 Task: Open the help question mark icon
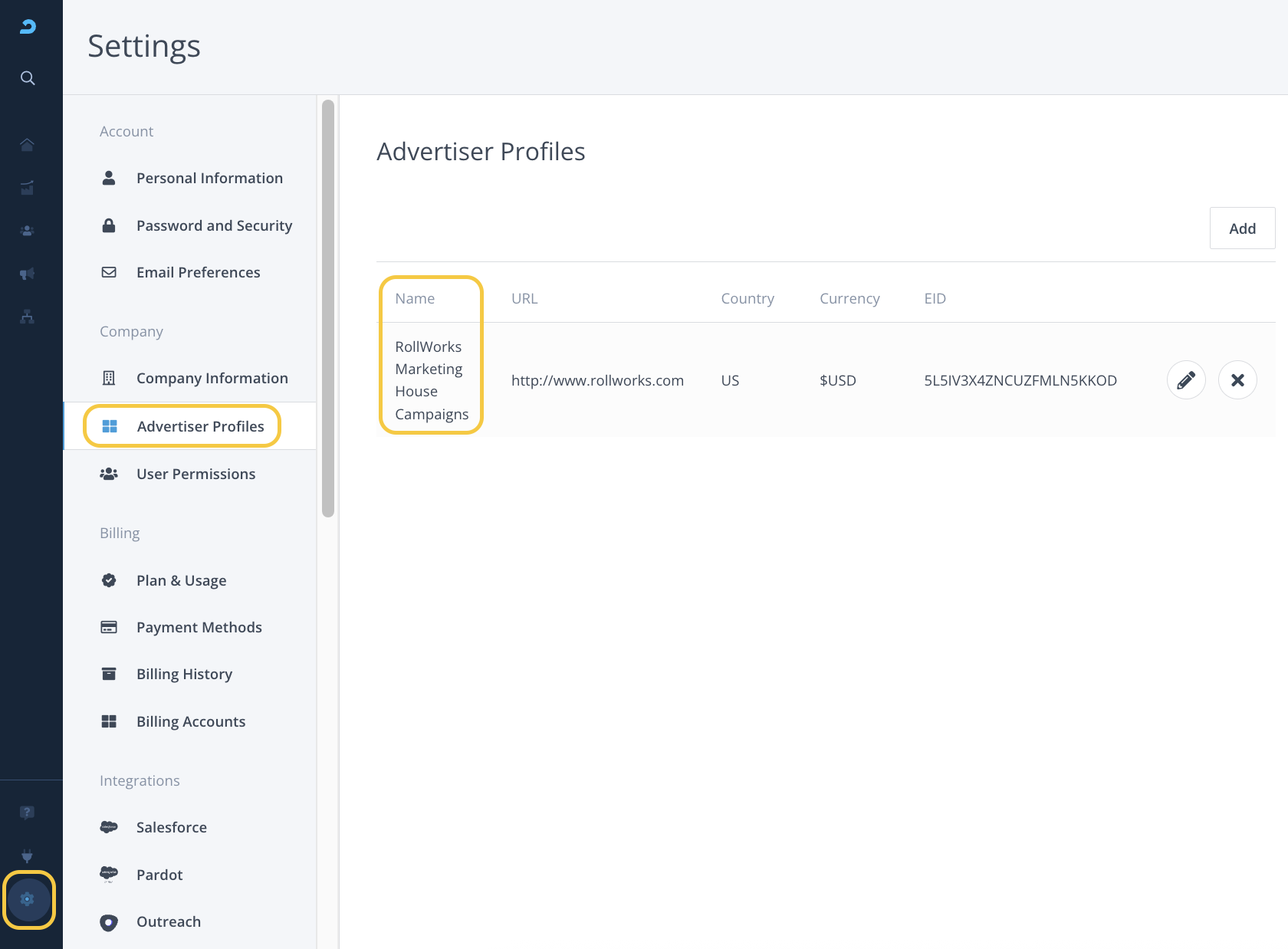tap(28, 813)
